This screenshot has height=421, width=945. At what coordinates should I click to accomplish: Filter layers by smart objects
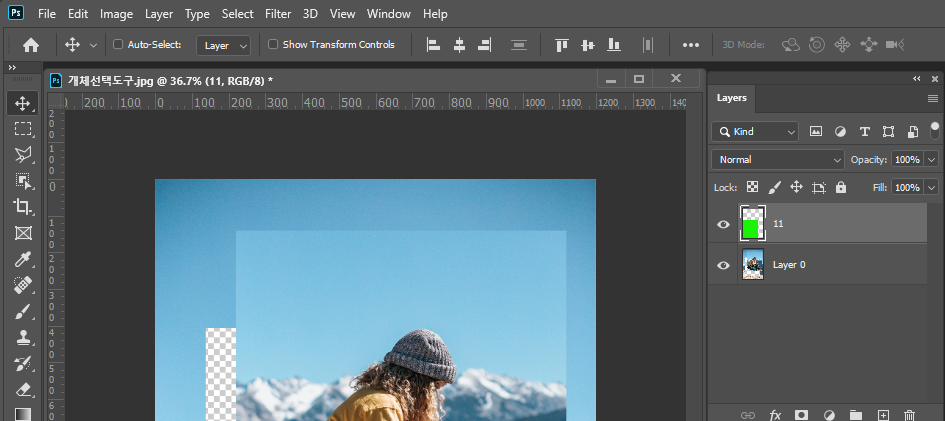[x=912, y=131]
